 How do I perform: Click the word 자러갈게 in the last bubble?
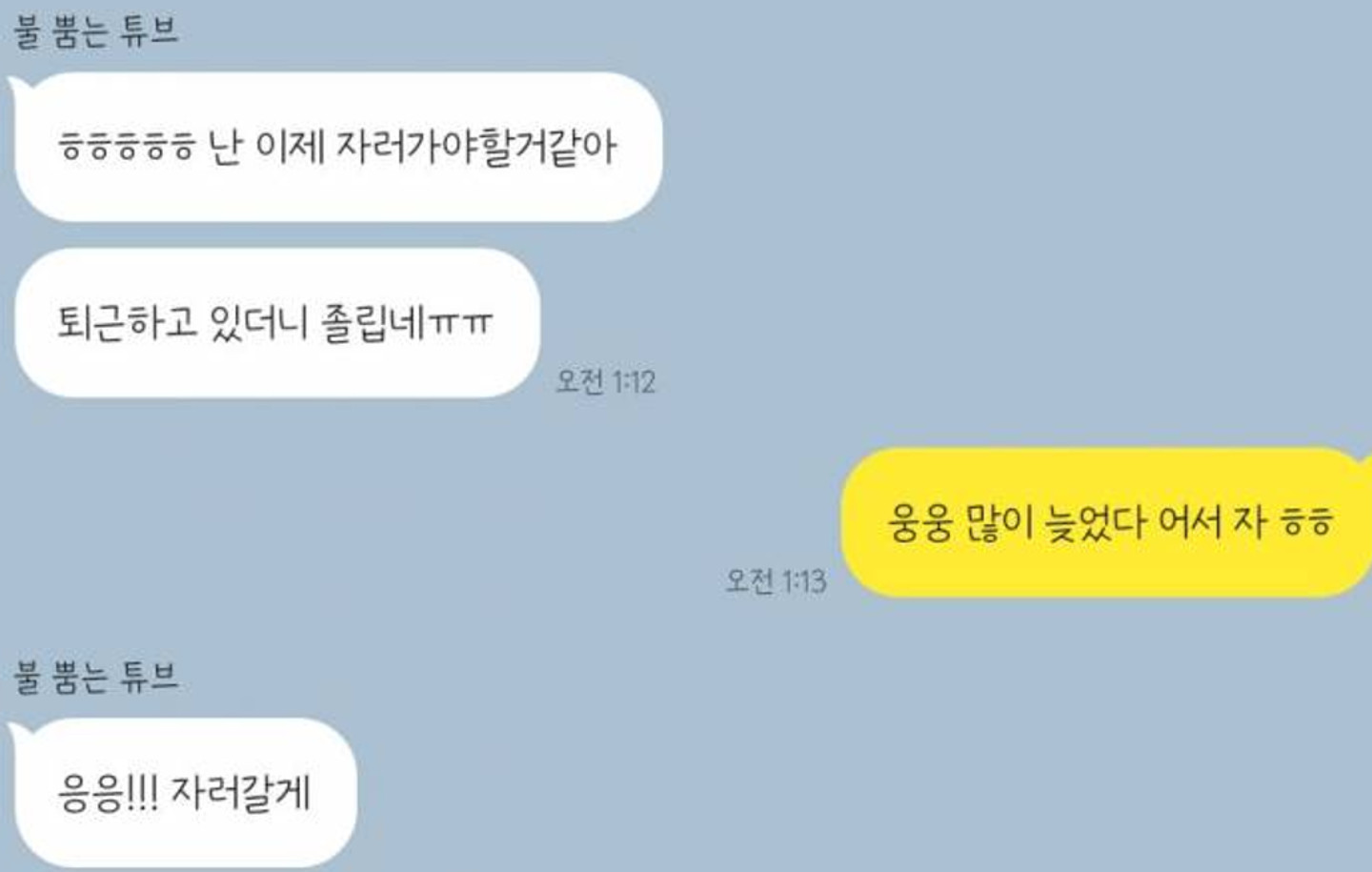point(241,793)
